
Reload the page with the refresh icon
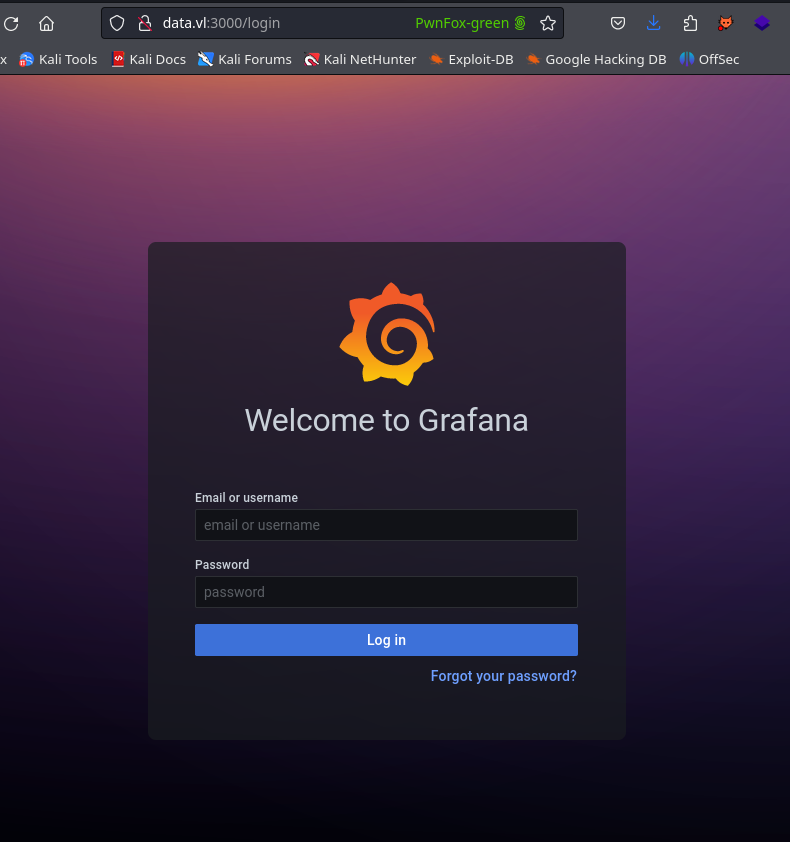coord(11,24)
